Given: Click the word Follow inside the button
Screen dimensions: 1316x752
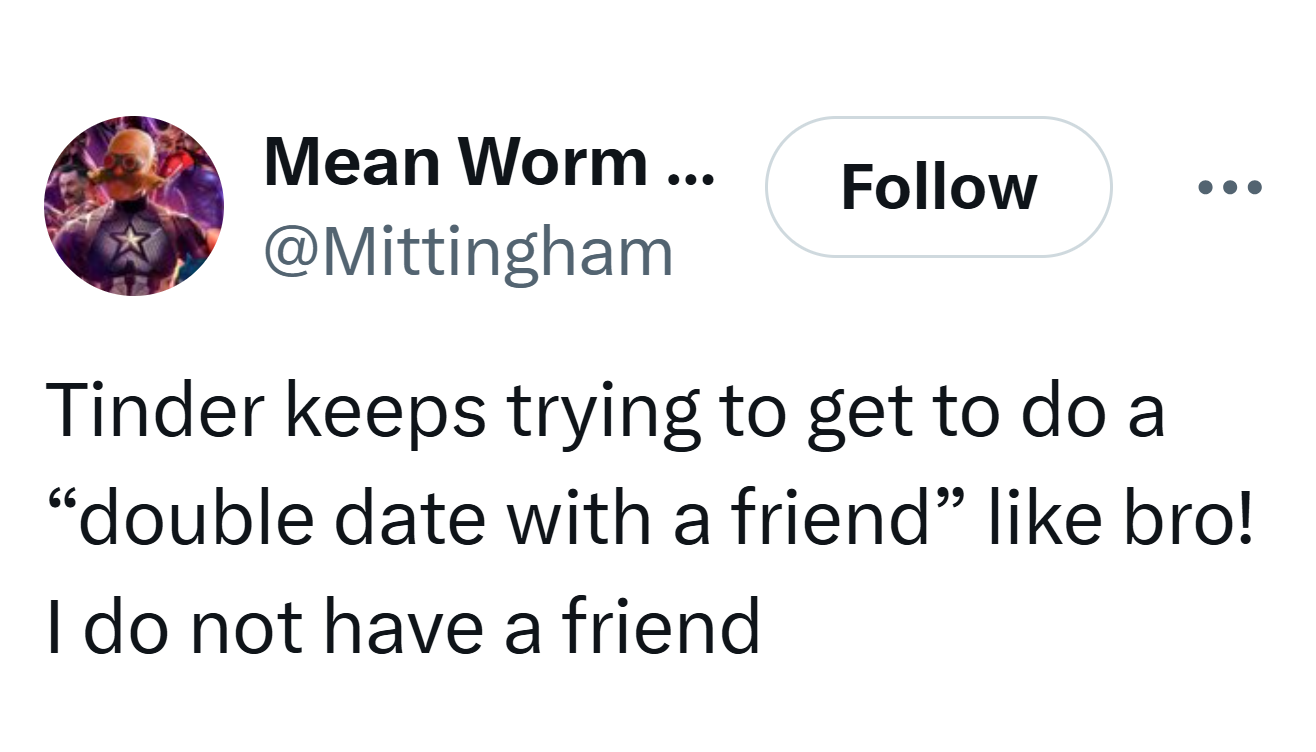Looking at the screenshot, I should pyautogui.click(x=939, y=187).
